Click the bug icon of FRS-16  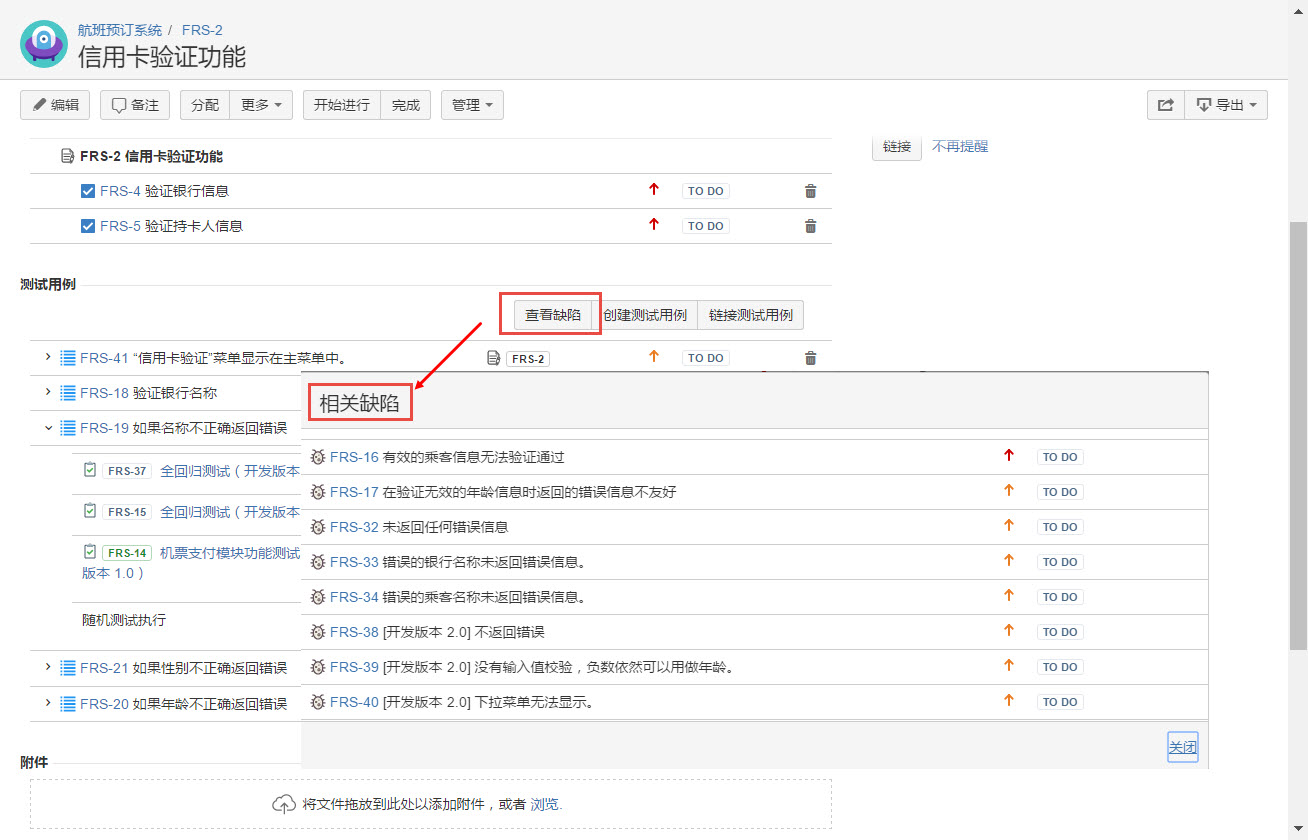[318, 457]
